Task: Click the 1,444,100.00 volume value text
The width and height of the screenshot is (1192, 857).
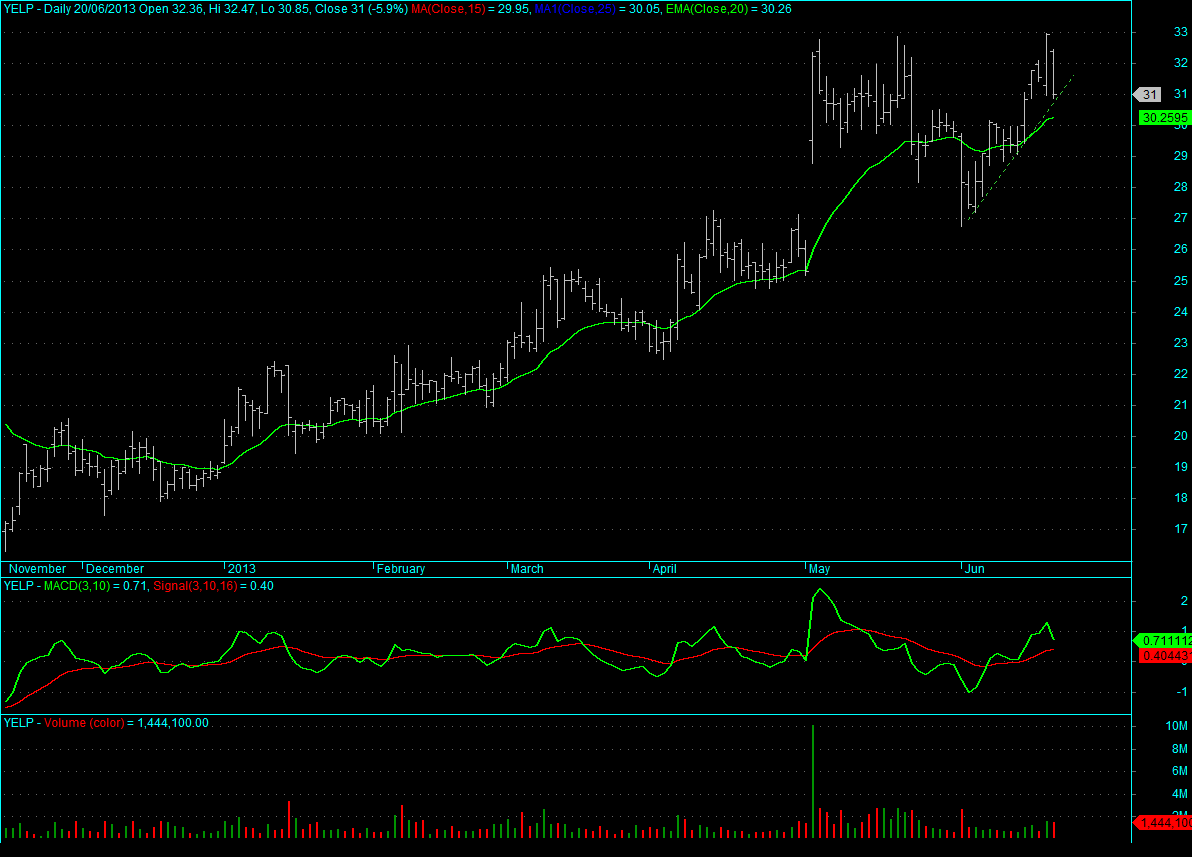Action: (173, 722)
